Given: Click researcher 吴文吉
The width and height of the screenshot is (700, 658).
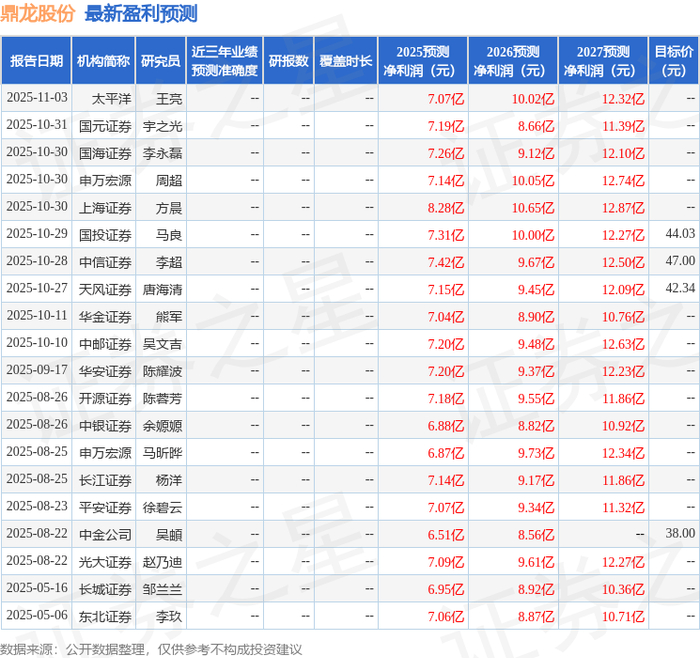Looking at the screenshot, I should [x=162, y=344].
